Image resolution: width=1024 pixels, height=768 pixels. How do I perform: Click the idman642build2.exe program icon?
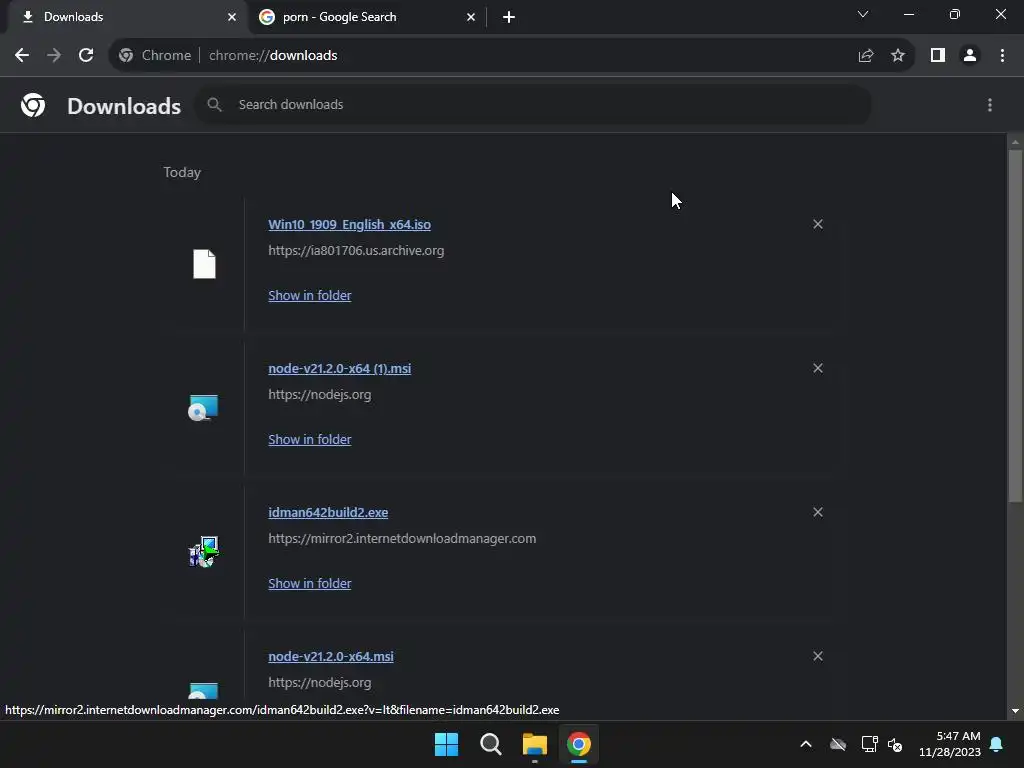tap(204, 552)
